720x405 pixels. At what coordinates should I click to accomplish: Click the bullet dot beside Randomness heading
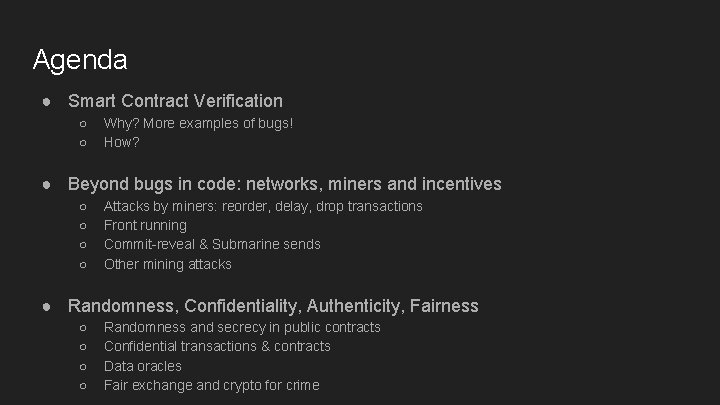pos(46,306)
